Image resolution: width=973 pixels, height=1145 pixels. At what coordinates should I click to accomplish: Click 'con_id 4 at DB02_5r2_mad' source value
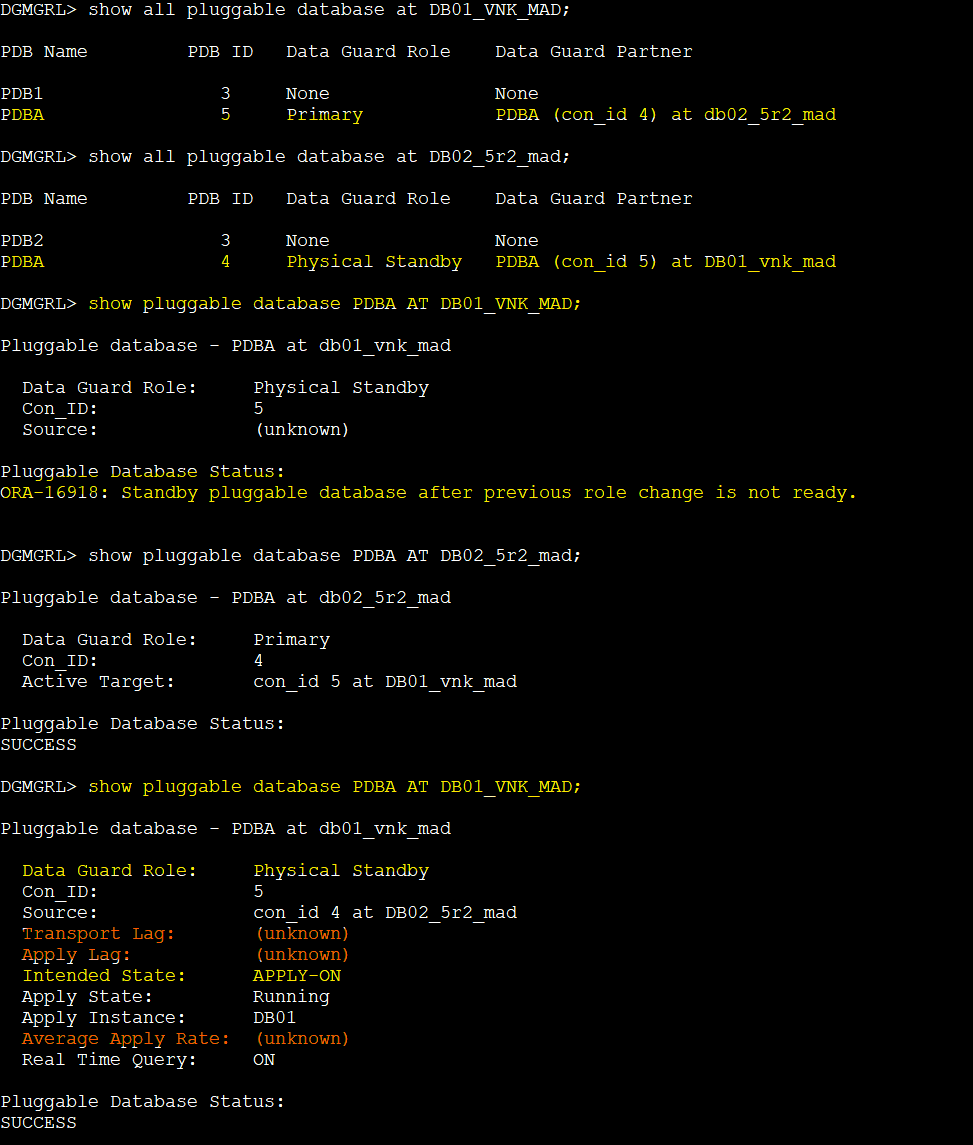coord(385,913)
